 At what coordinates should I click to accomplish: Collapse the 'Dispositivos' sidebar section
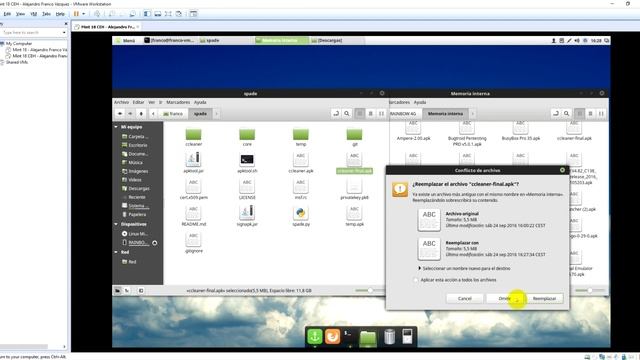click(116, 224)
